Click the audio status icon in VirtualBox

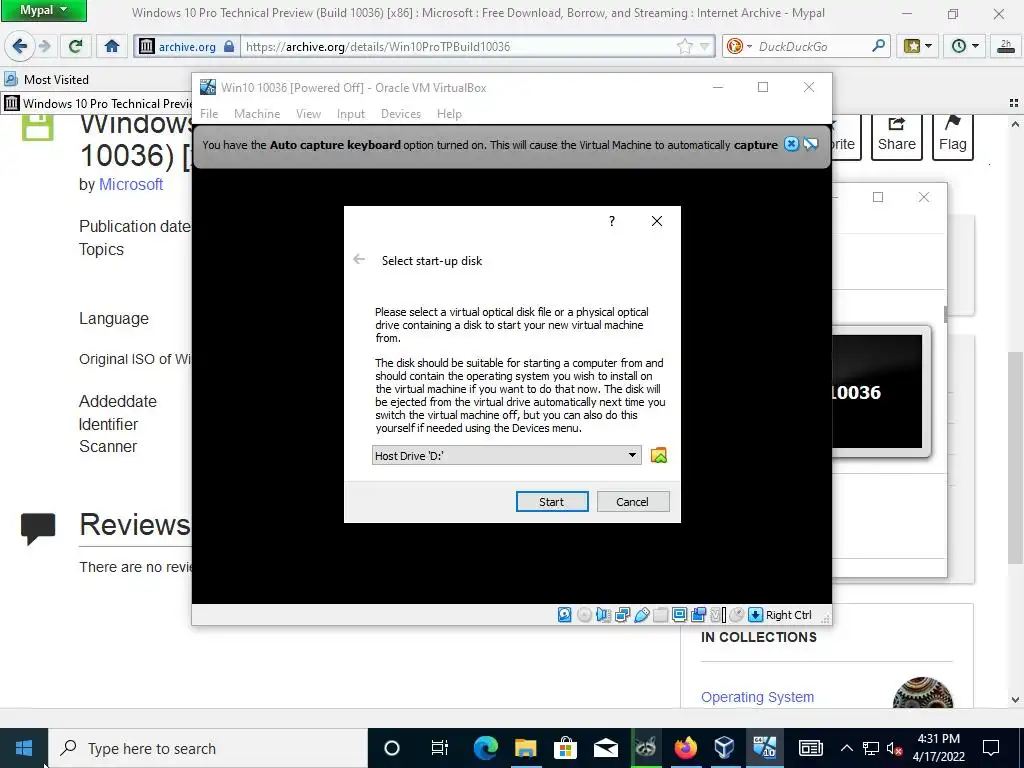tap(603, 615)
